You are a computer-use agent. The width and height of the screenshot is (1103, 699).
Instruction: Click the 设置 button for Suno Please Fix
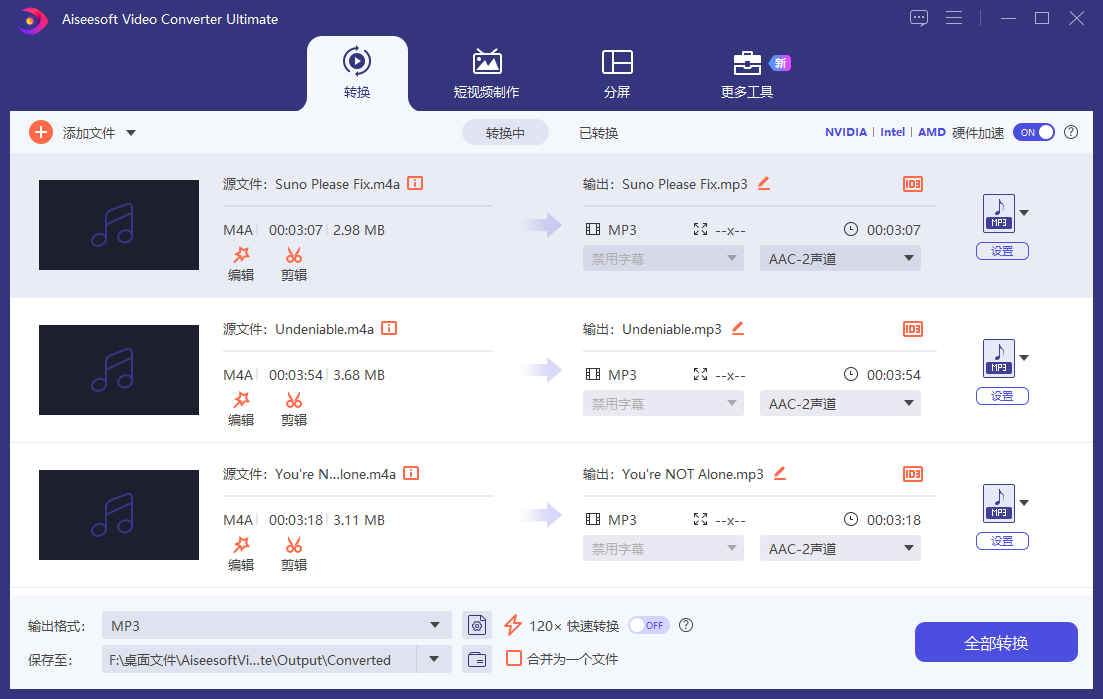point(1002,251)
